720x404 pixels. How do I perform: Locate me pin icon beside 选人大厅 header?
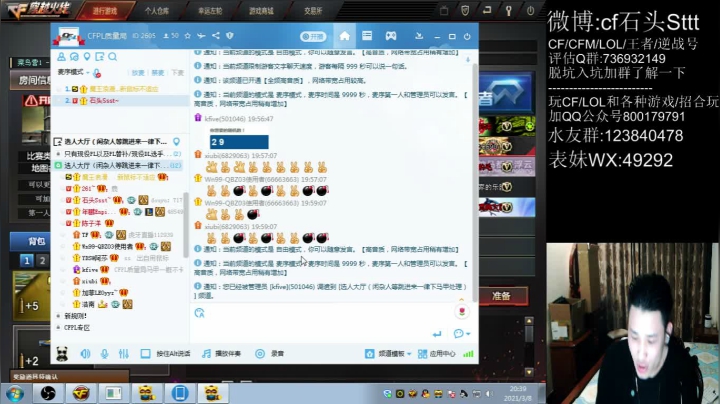[x=176, y=141]
